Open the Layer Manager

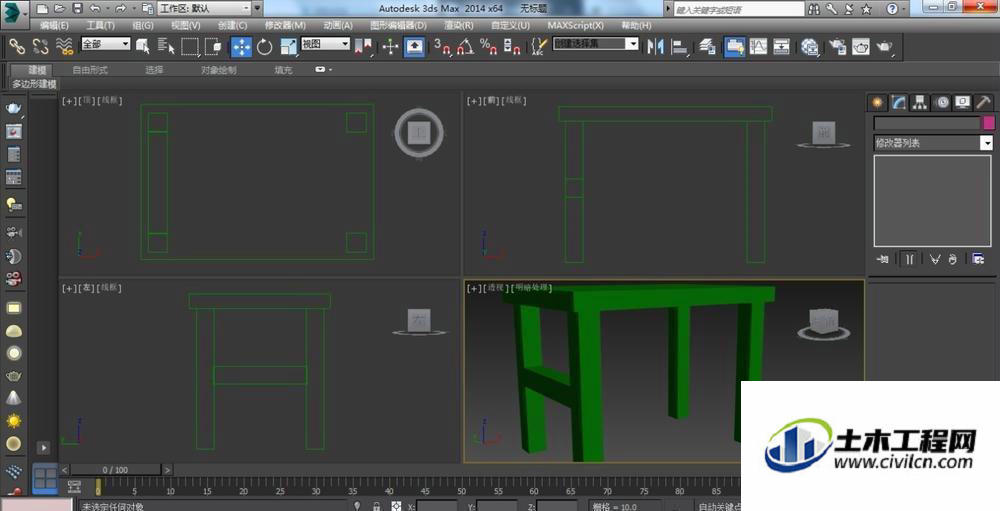click(707, 46)
